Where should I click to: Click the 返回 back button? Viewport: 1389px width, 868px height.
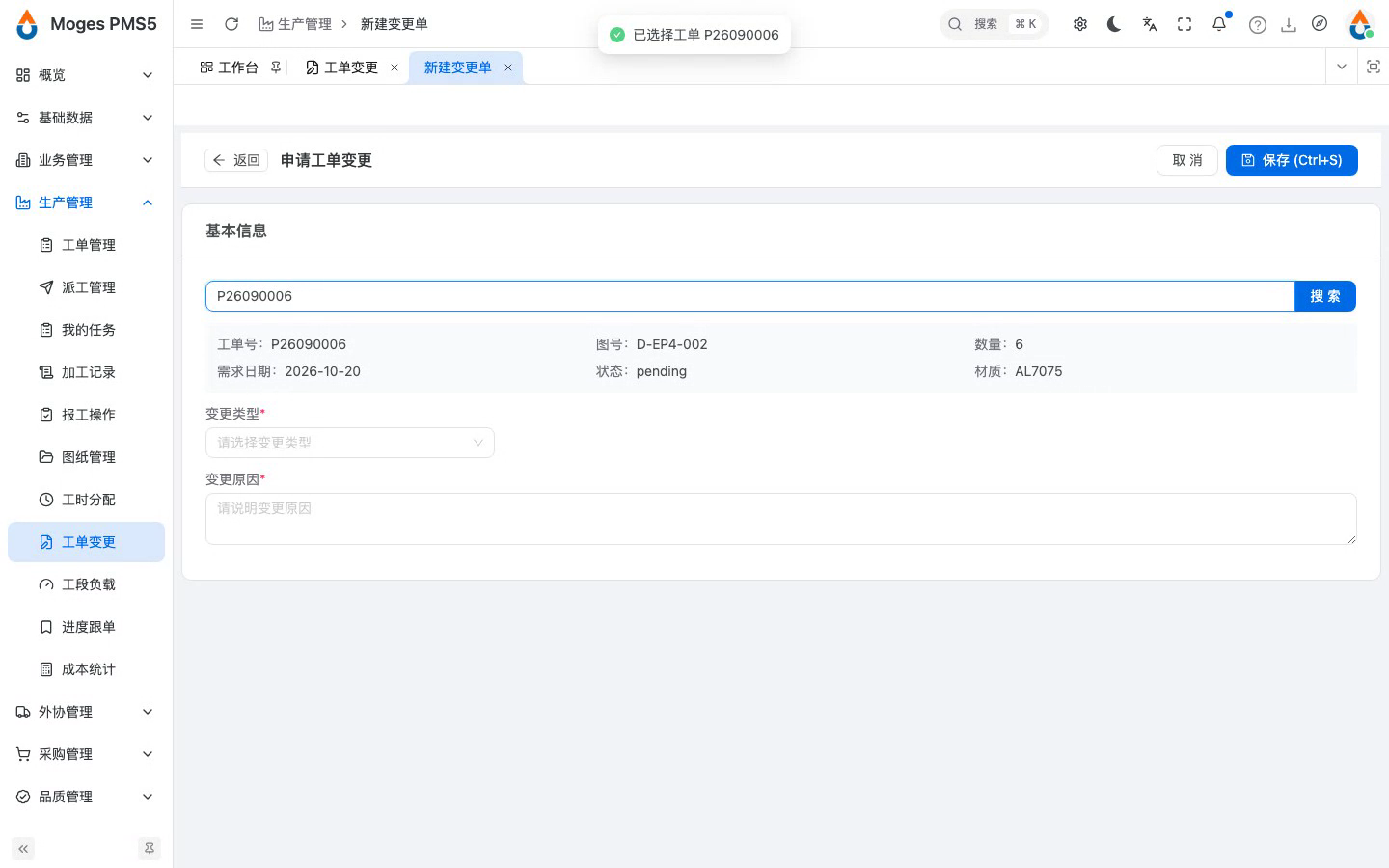tap(236, 160)
